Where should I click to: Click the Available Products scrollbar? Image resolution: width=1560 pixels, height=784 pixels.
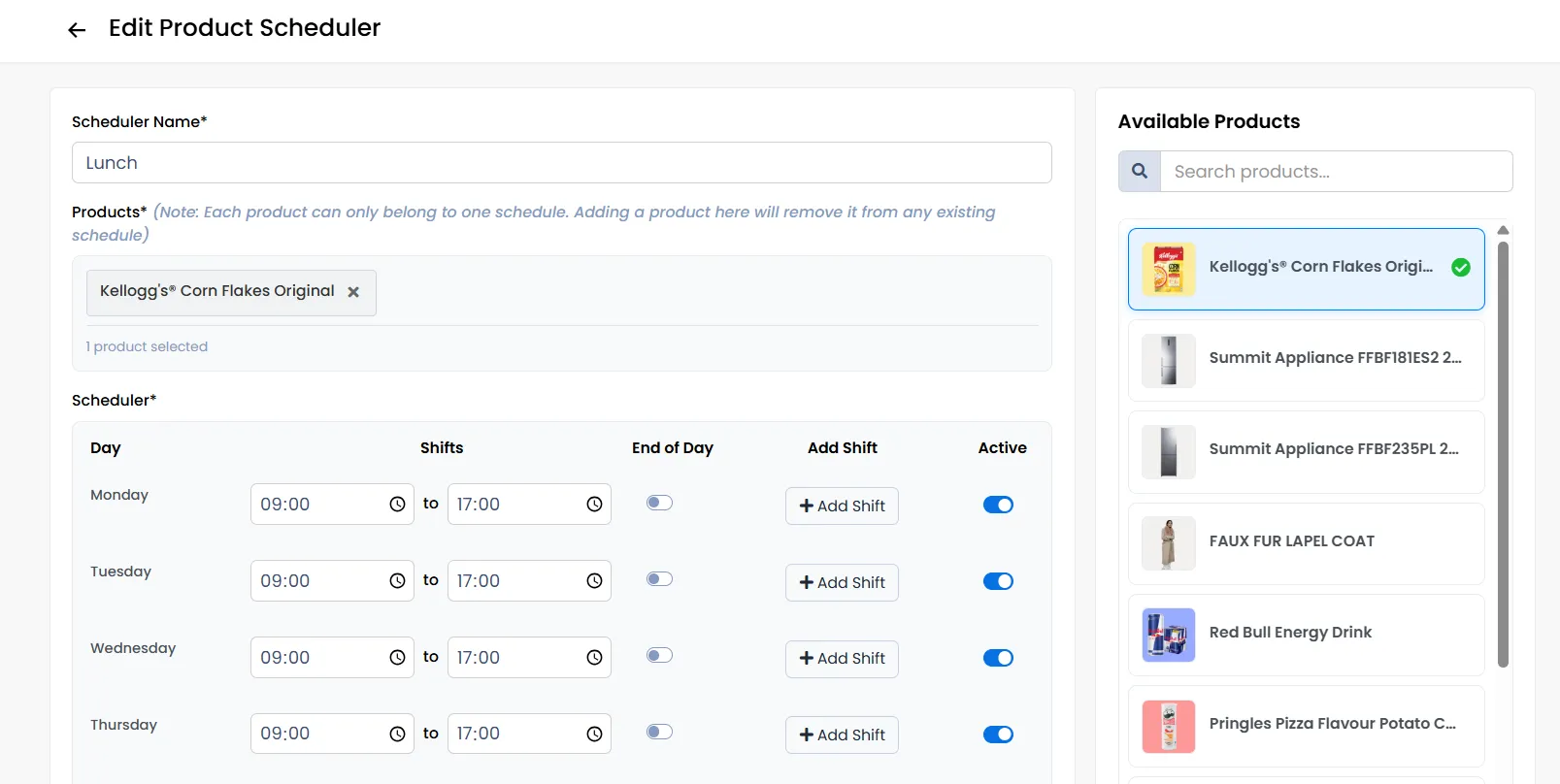pyautogui.click(x=1503, y=454)
